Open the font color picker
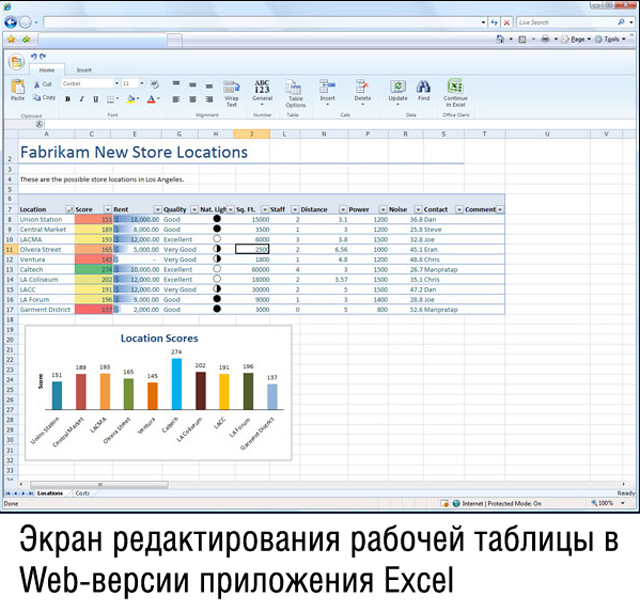 coord(153,99)
